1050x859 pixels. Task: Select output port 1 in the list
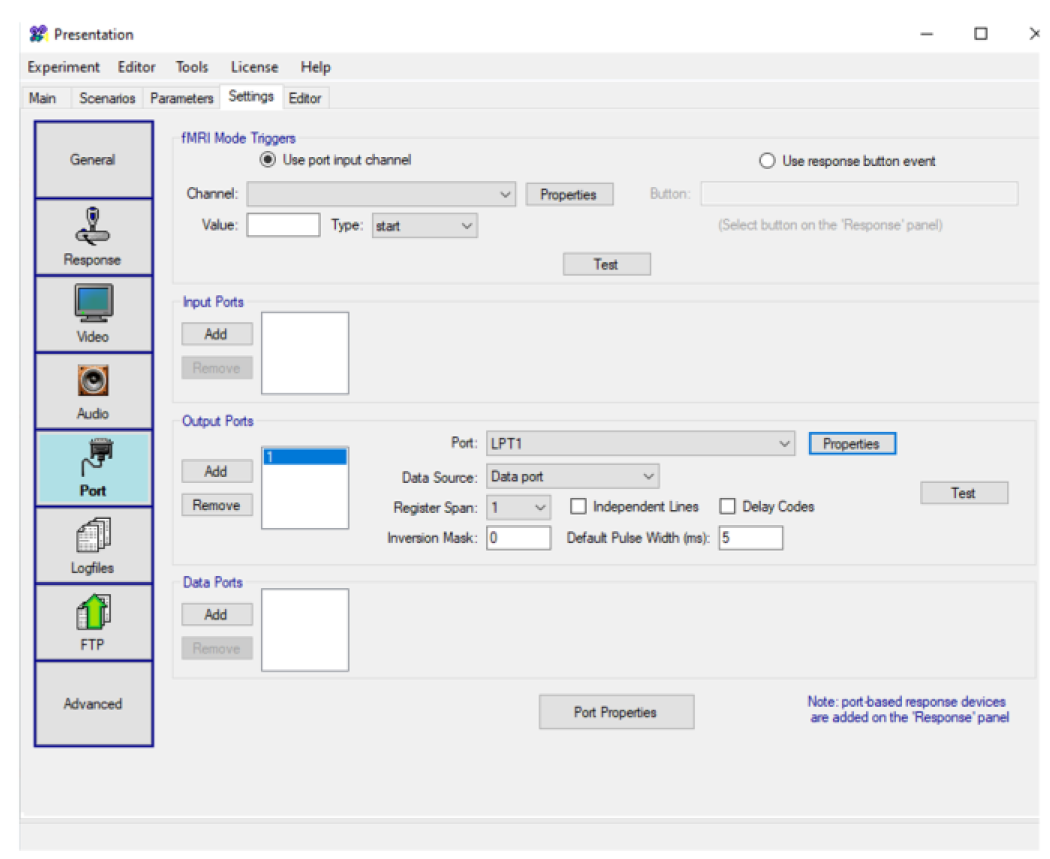pyautogui.click(x=305, y=457)
